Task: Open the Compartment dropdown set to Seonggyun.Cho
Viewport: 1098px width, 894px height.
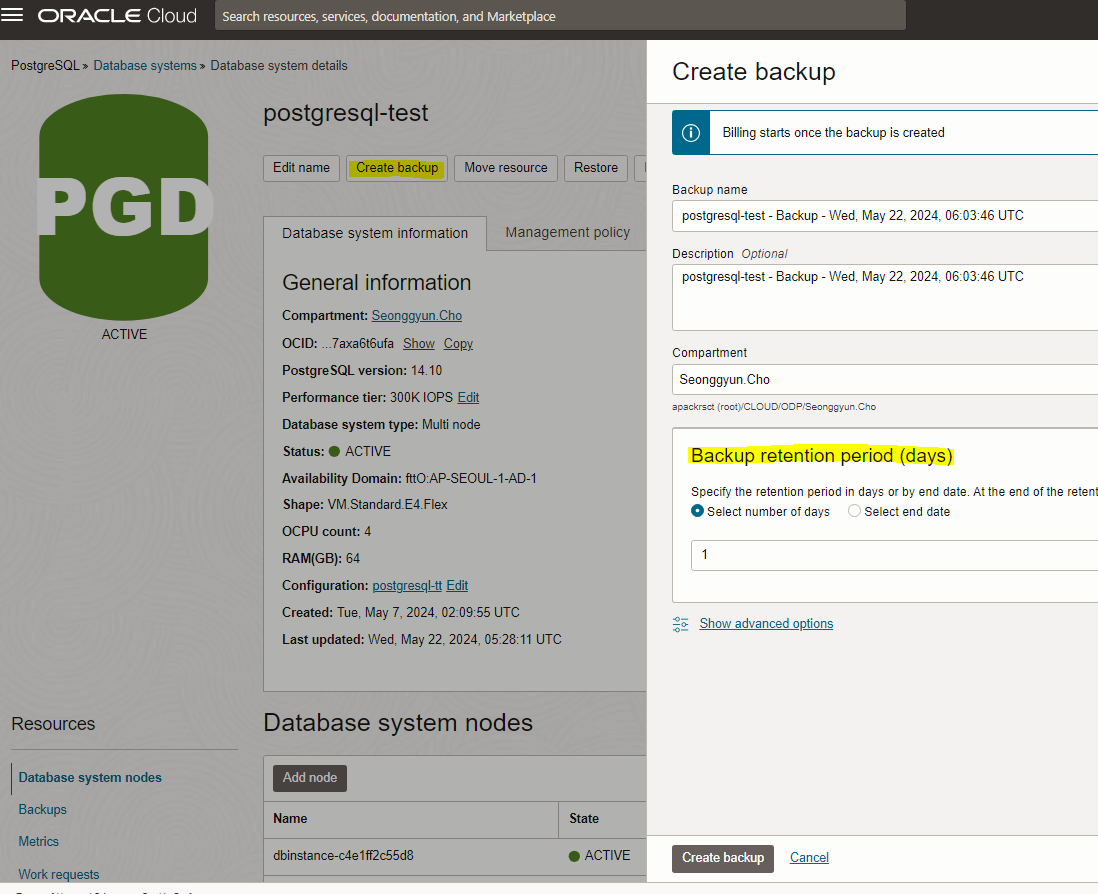Action: click(884, 379)
